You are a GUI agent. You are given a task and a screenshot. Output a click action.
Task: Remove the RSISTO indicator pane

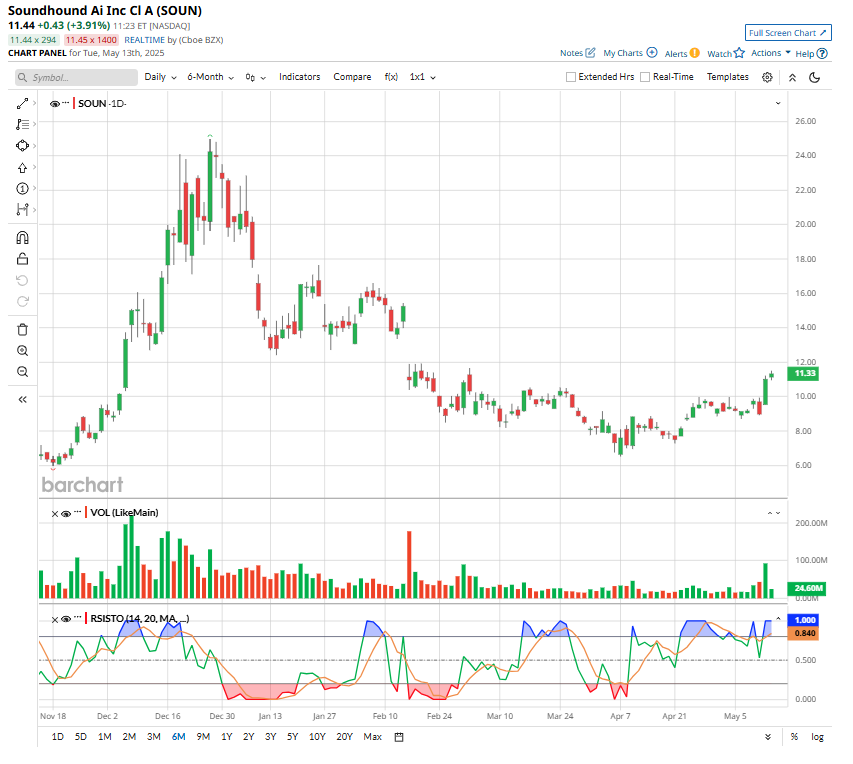point(54,619)
